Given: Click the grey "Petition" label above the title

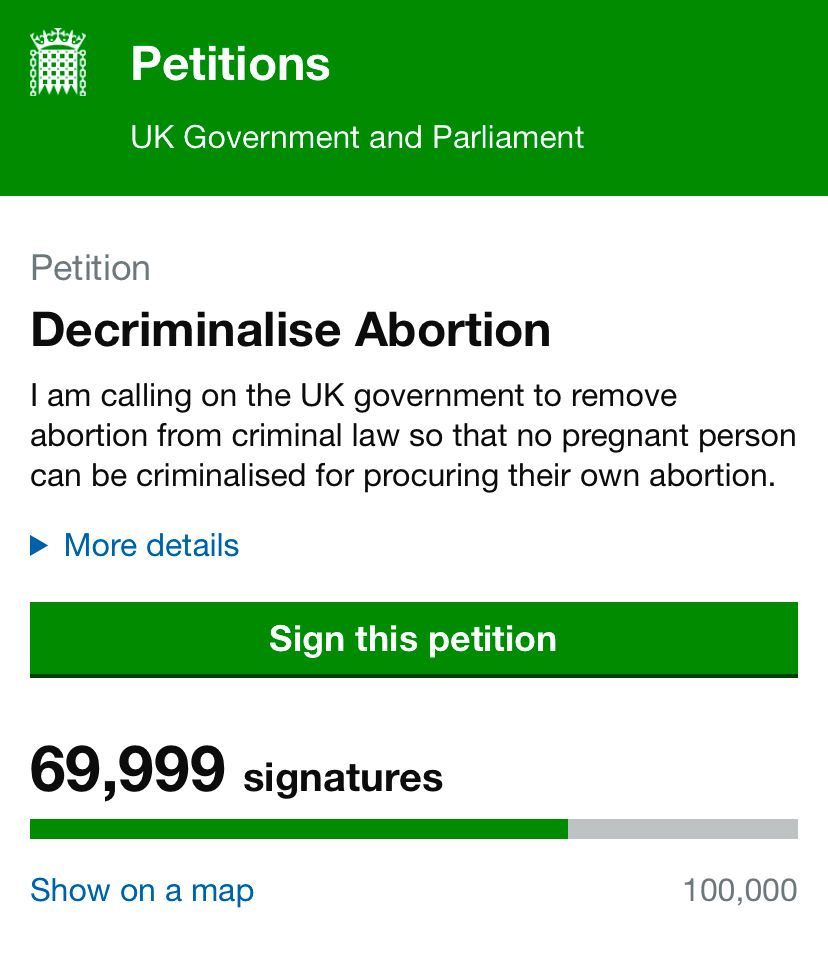Looking at the screenshot, I should click(x=91, y=268).
